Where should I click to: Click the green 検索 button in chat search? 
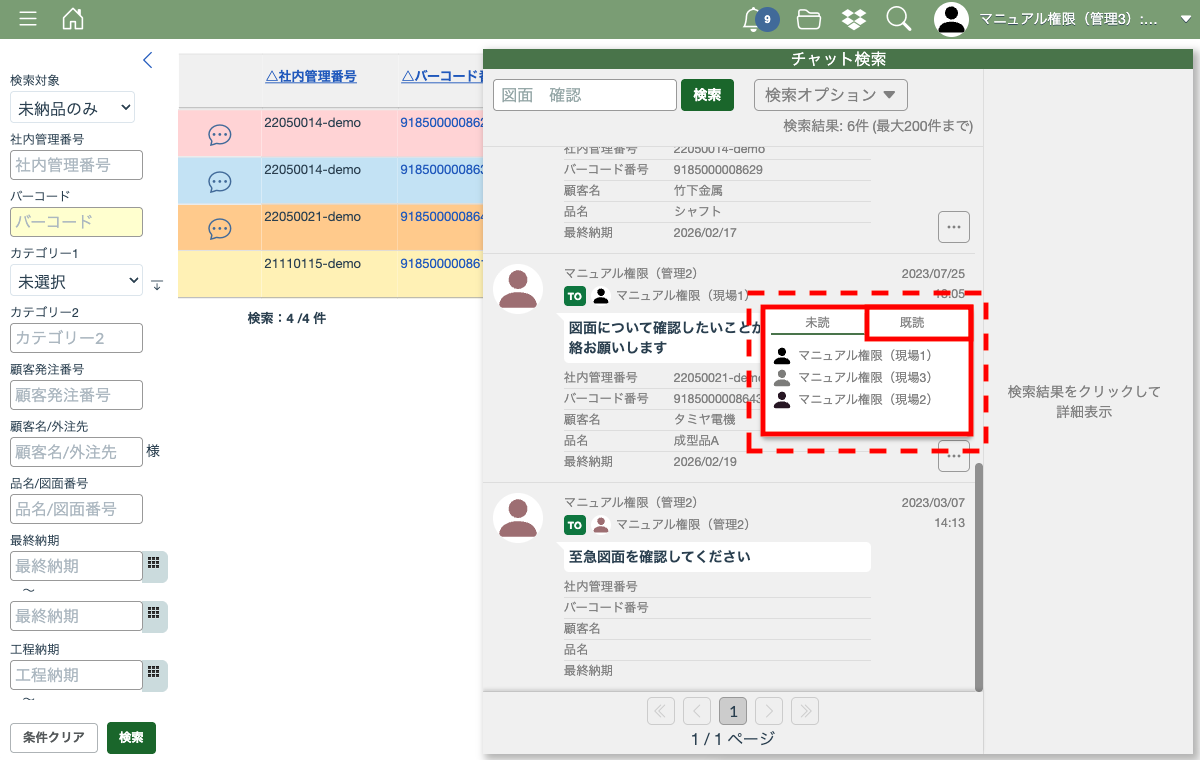[707, 95]
